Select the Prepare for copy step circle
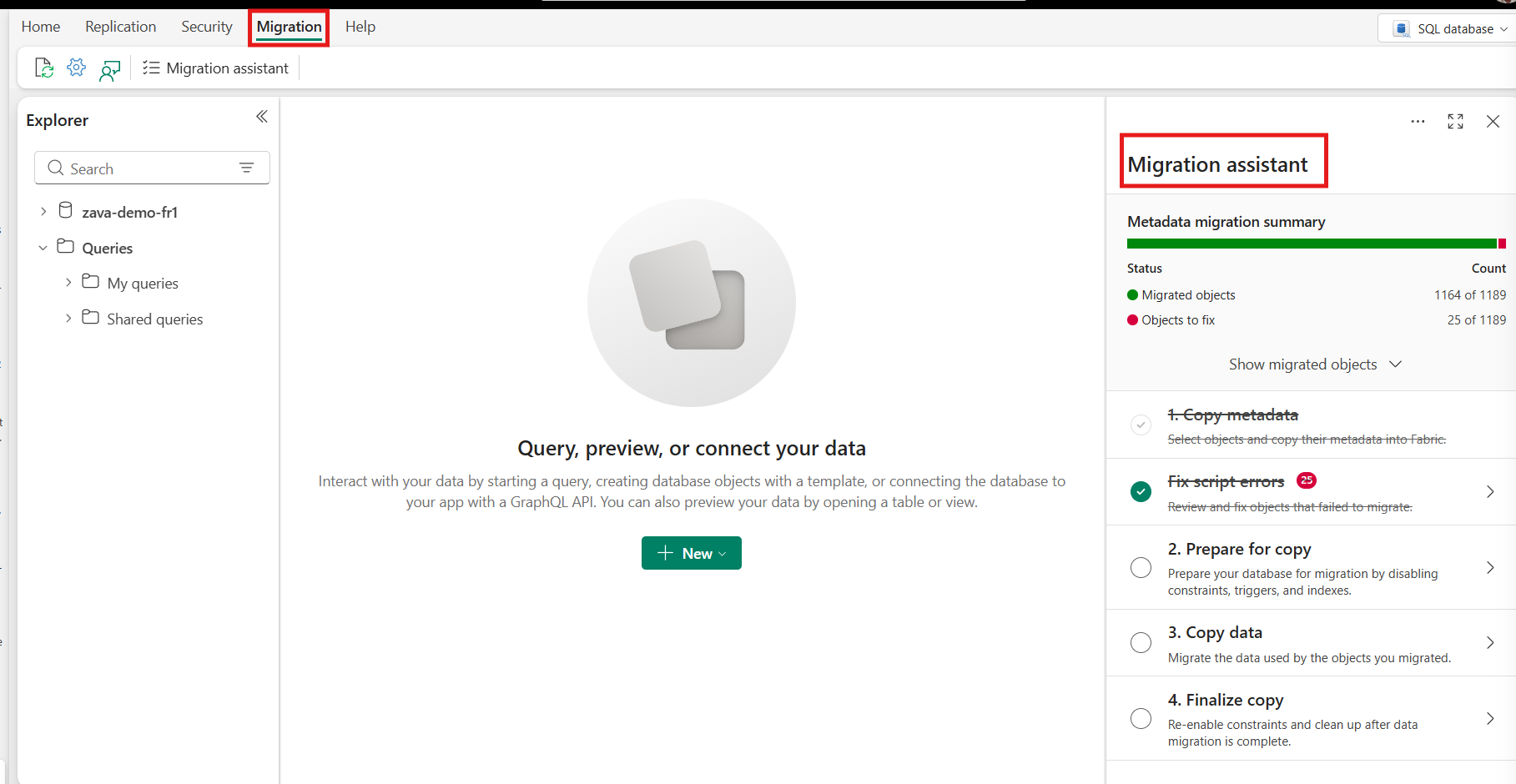Screen dimensions: 1516x784 click(1141, 567)
